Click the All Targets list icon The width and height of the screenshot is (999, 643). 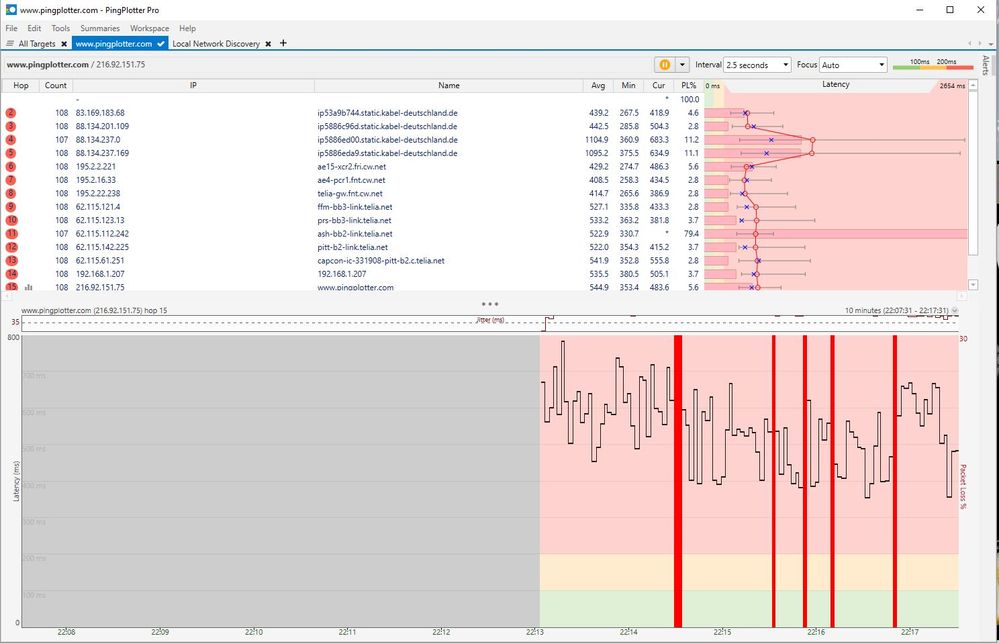10,44
